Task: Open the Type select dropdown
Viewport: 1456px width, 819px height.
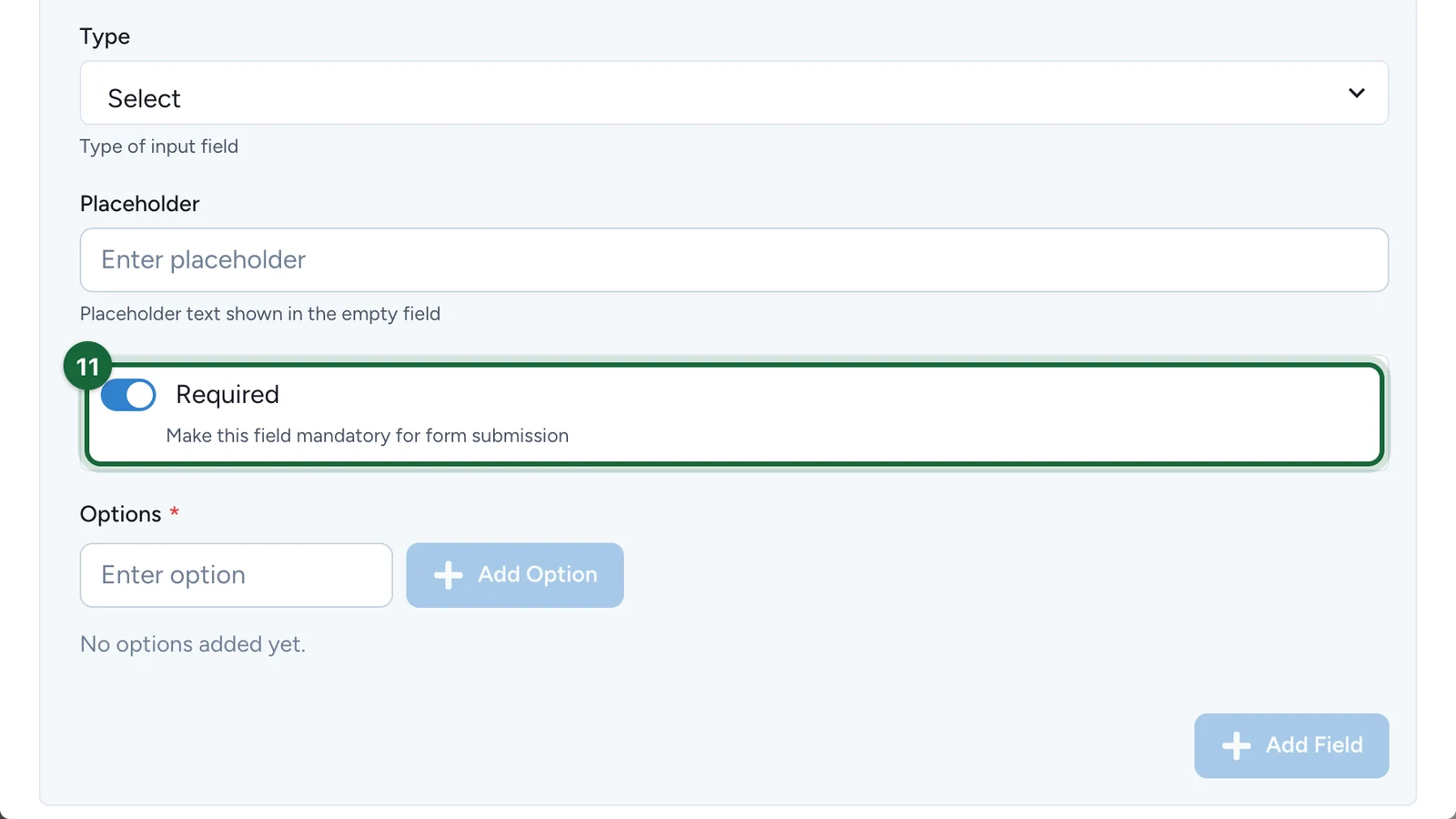Action: coord(733,93)
